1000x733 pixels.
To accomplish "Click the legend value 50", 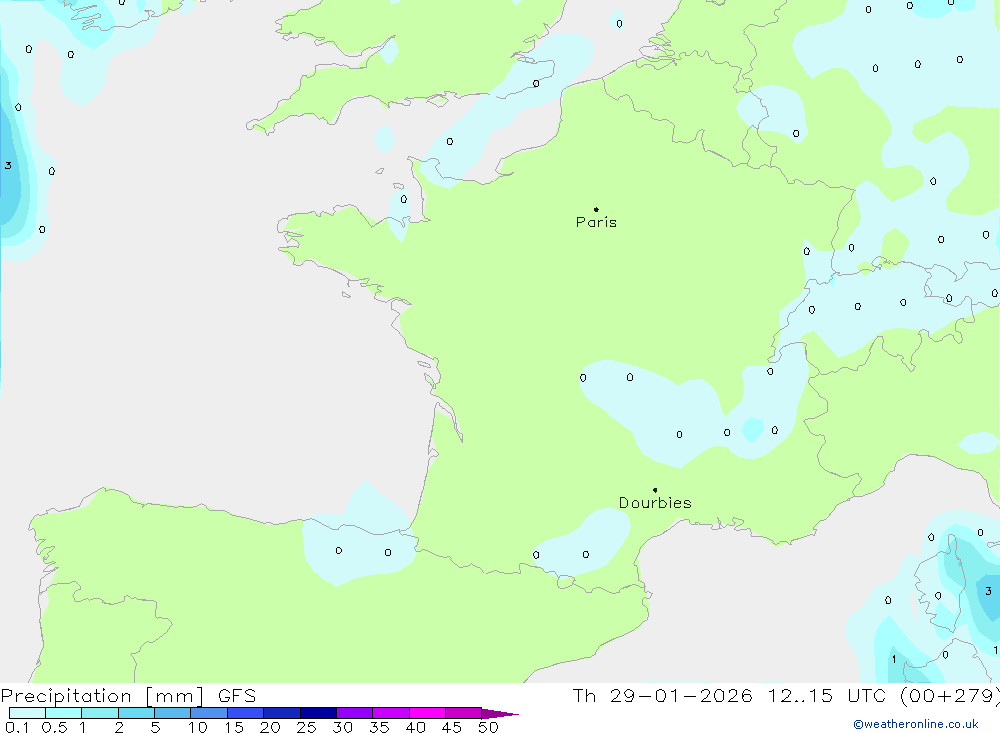I will pyautogui.click(x=488, y=727).
